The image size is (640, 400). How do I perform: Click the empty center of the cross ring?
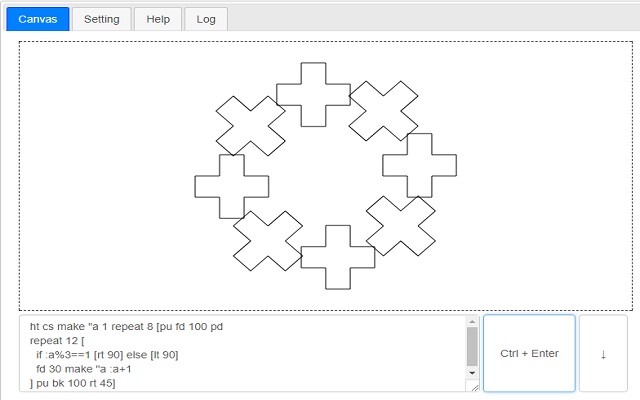click(x=326, y=176)
